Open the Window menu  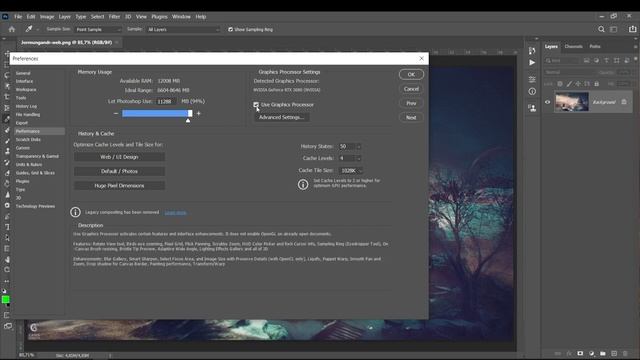point(181,17)
